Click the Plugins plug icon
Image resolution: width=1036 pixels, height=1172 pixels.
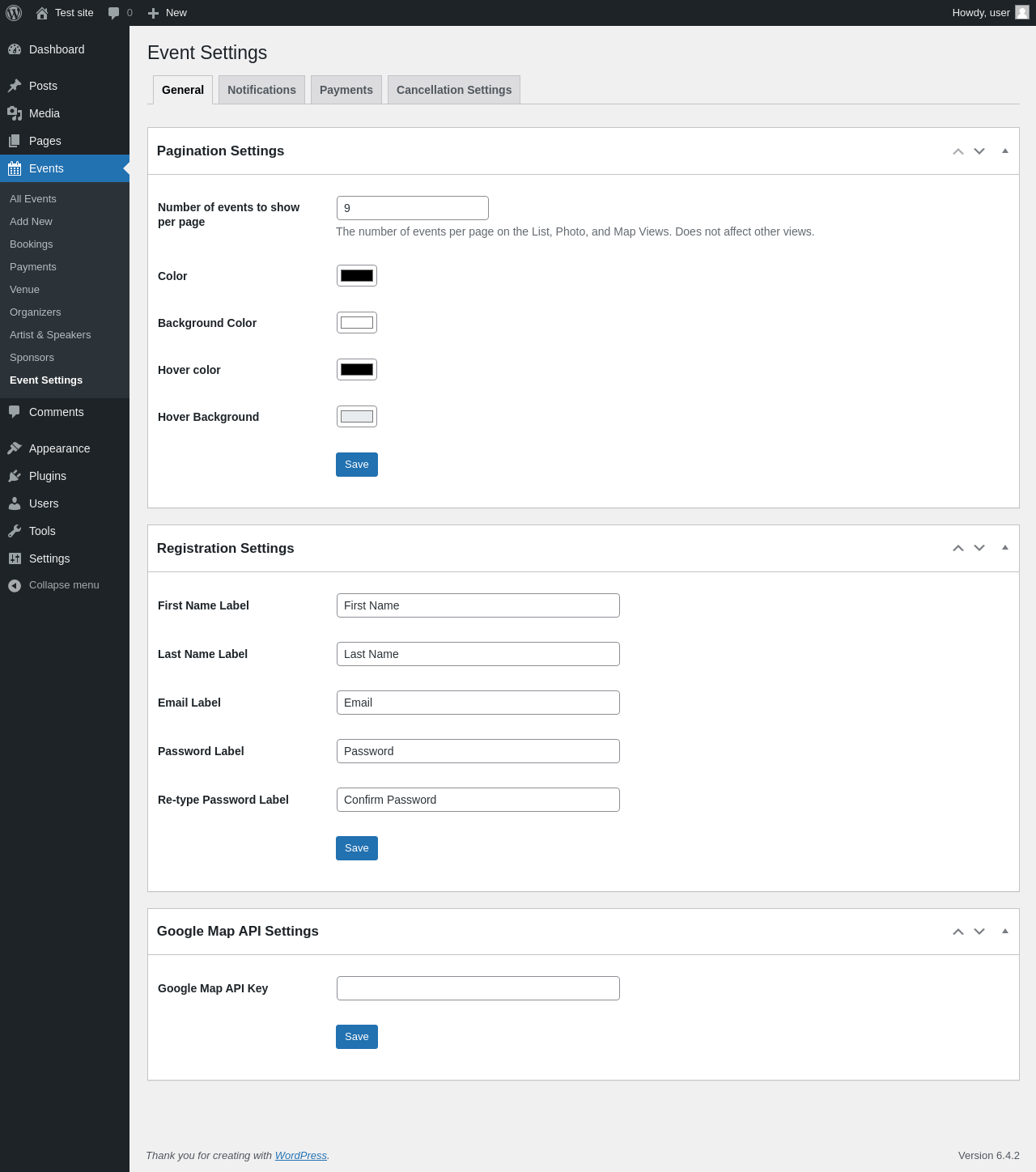tap(15, 476)
